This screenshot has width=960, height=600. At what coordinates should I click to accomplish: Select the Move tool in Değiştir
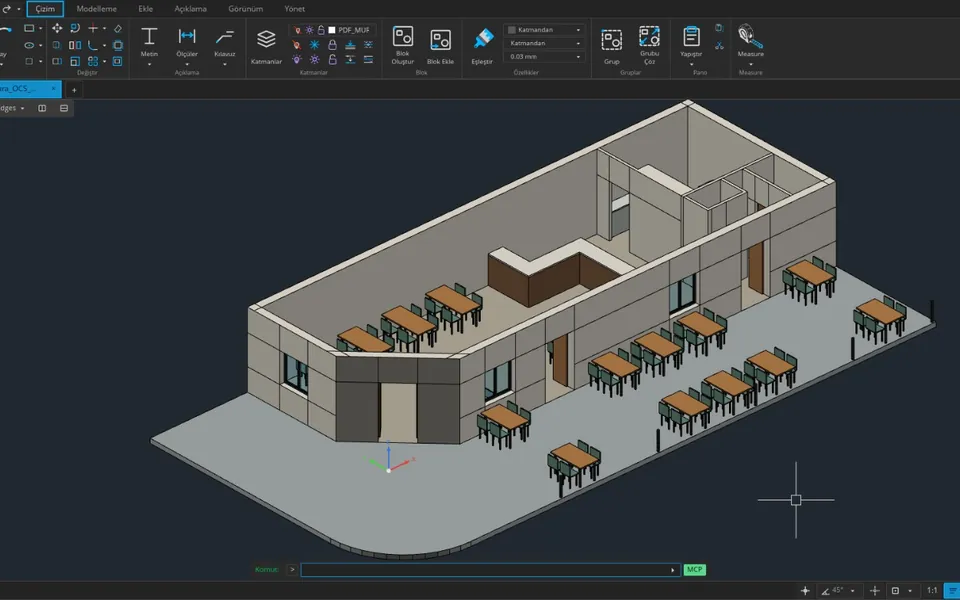click(x=57, y=28)
